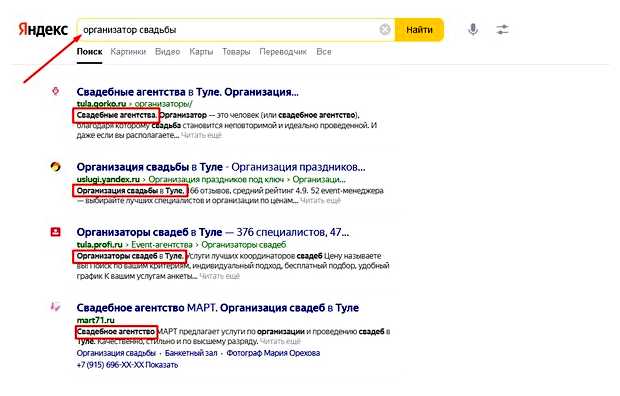620x396 pixels.
Task: Open result 'Свадебное агентство МАРТ. Организация свадеб в Туле'
Action: coord(217,308)
